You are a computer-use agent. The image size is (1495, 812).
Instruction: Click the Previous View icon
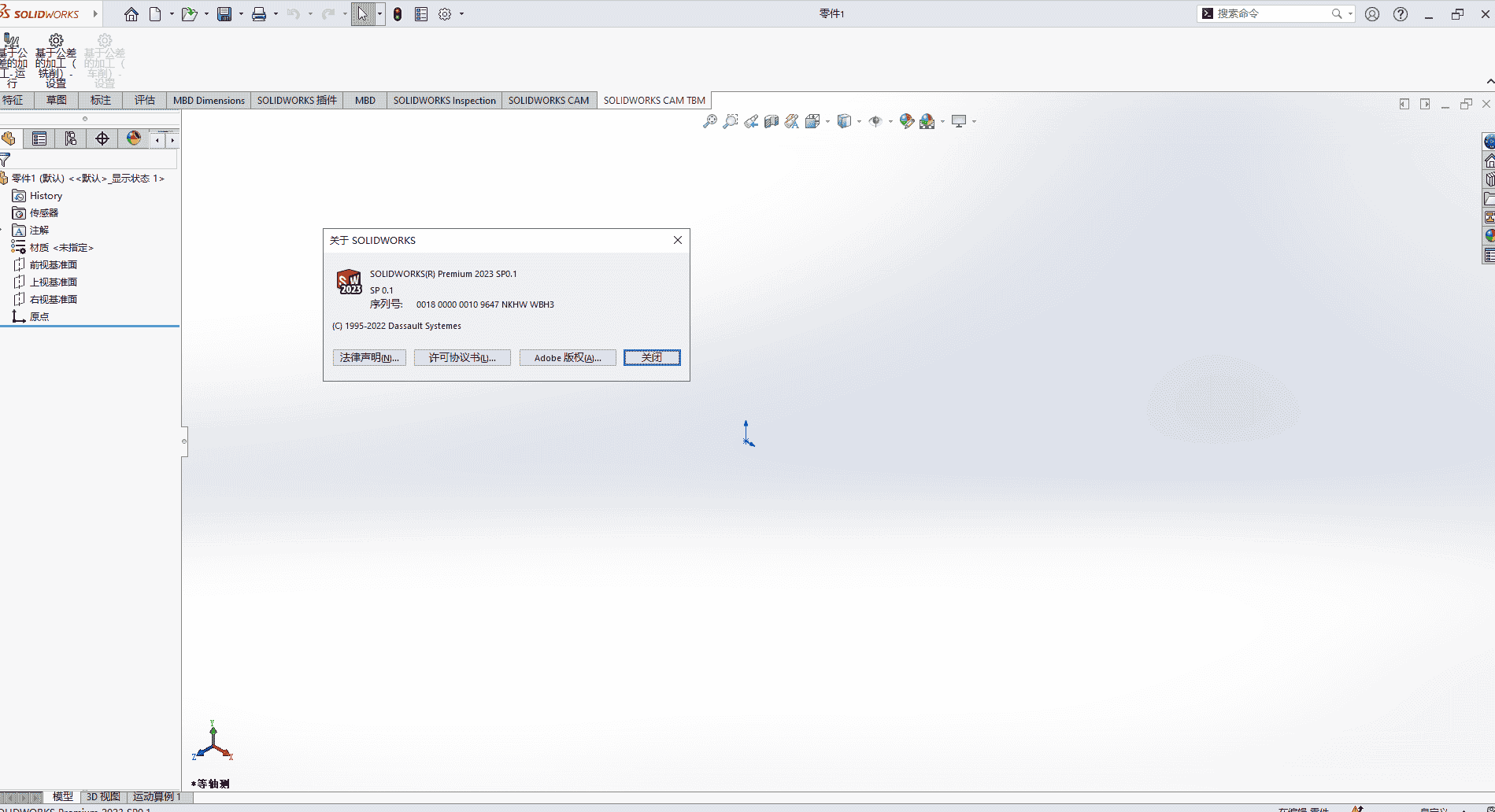pyautogui.click(x=751, y=121)
